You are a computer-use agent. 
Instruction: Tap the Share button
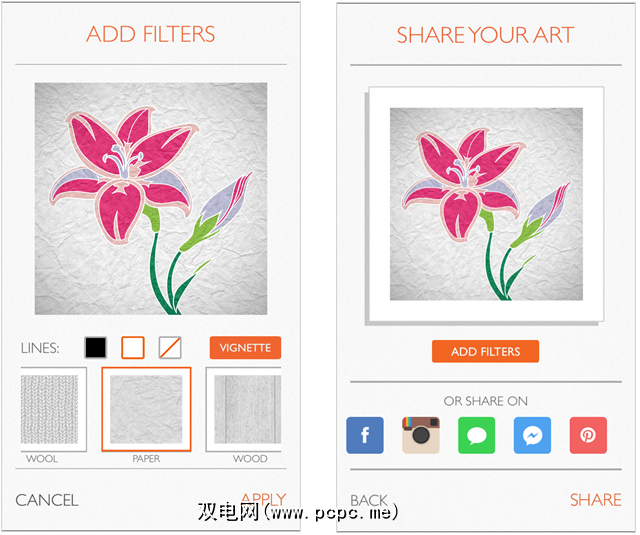tap(598, 502)
